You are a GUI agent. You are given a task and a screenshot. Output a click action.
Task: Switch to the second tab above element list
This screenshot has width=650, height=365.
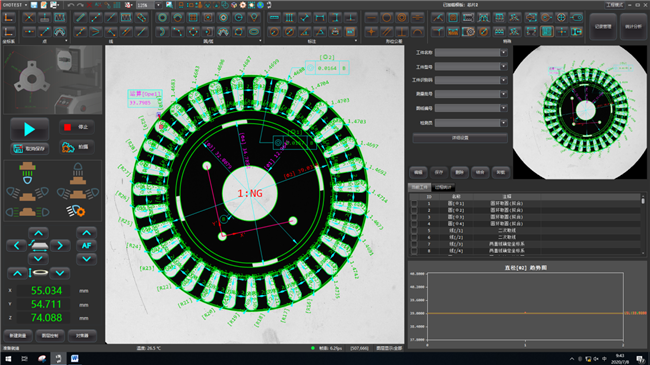point(443,187)
